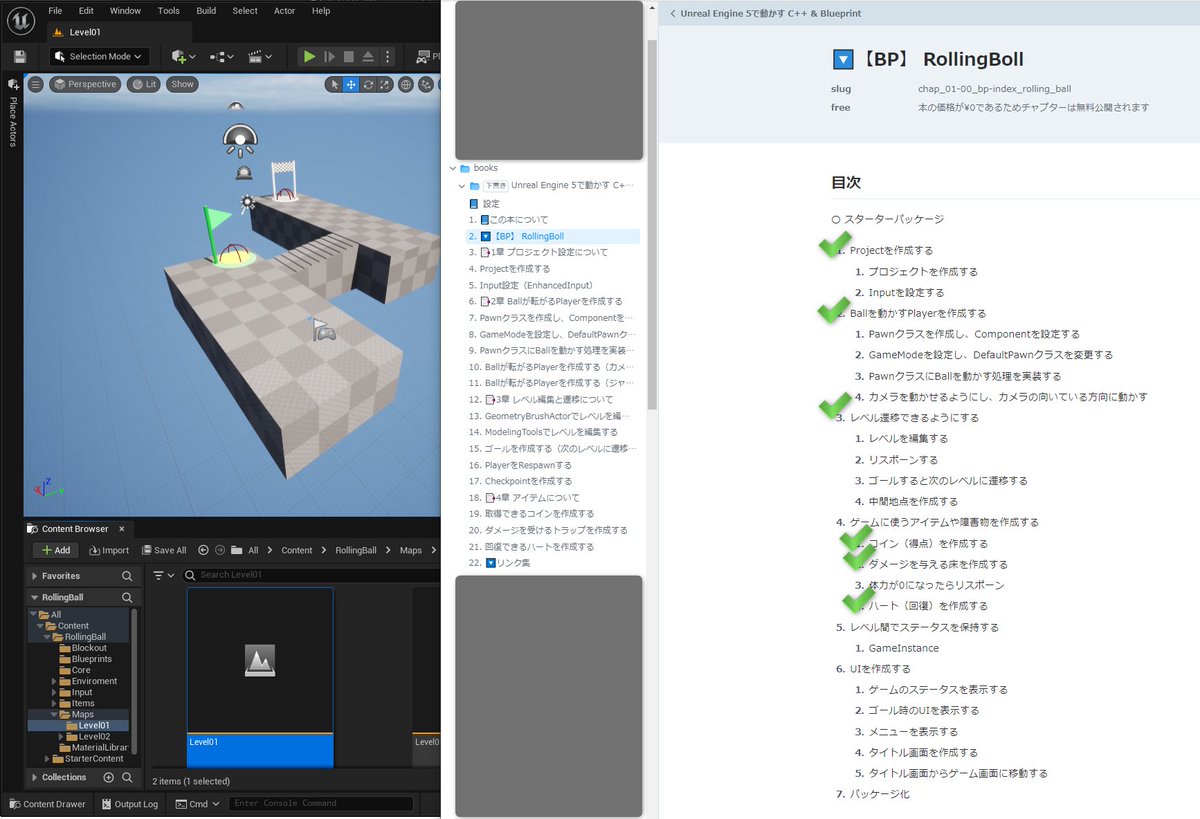Go forward in Content Browser history

tap(220, 550)
